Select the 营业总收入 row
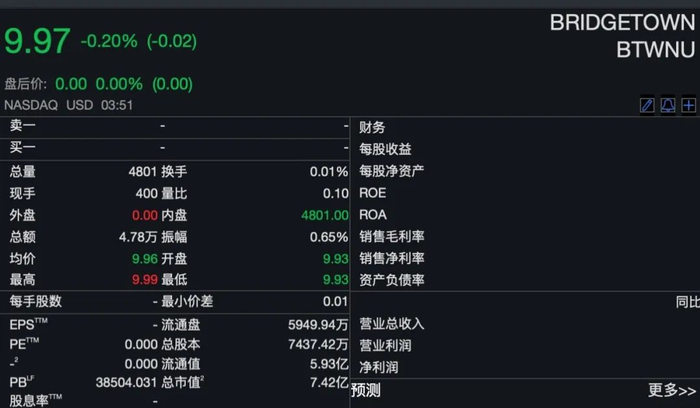Viewport: 700px width, 408px height. [x=392, y=324]
